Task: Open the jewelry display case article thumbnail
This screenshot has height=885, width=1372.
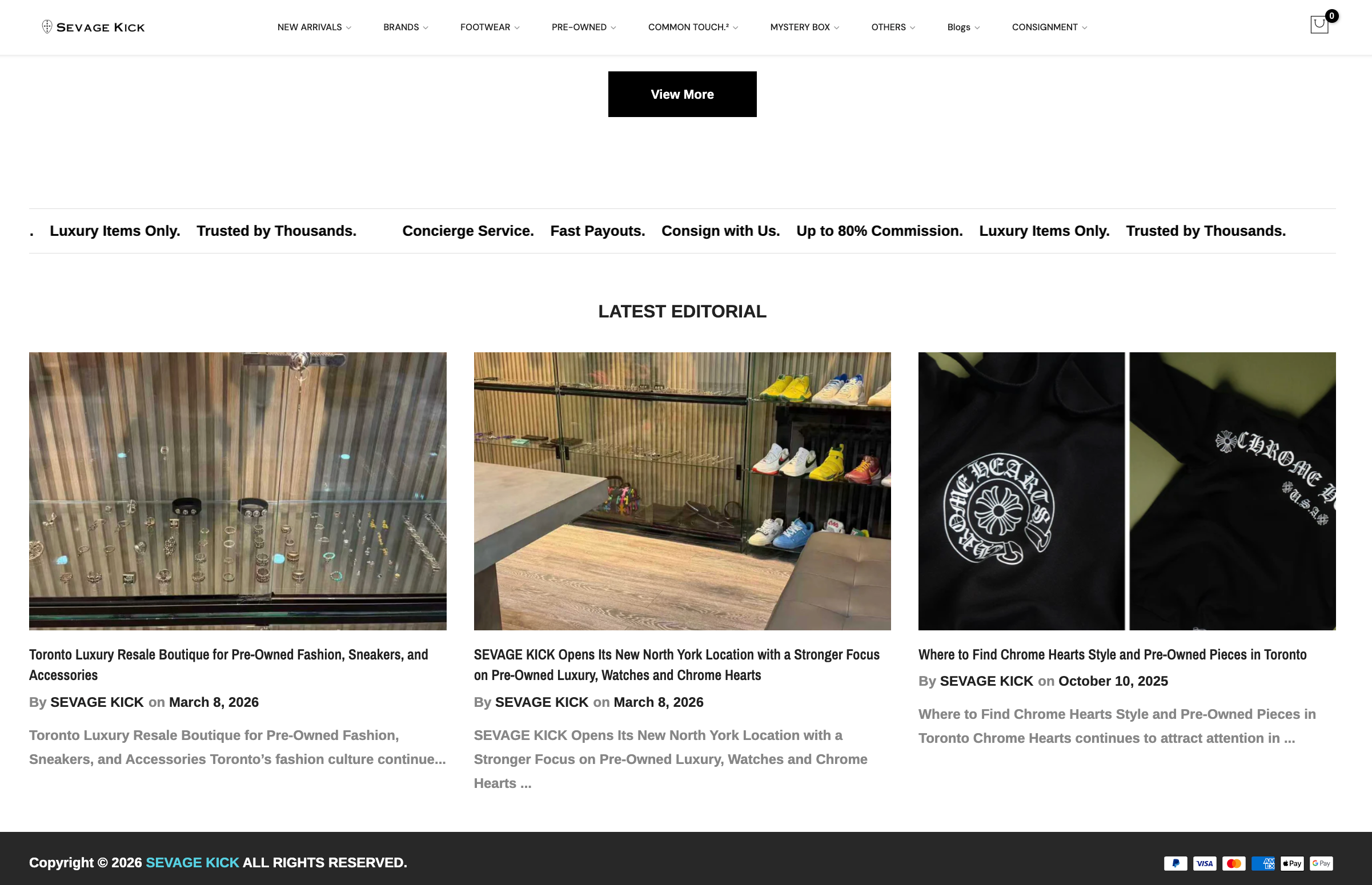Action: click(x=238, y=492)
